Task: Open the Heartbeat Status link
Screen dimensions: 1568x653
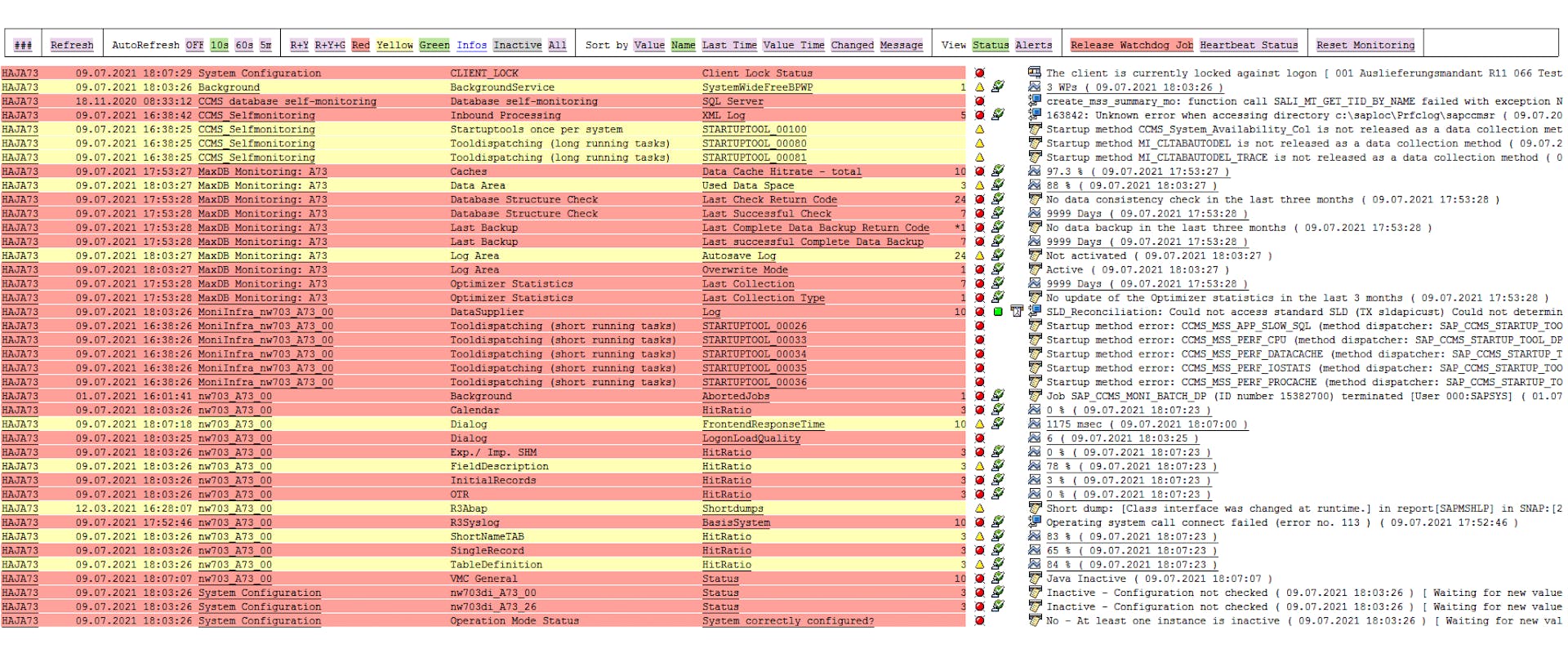Action: pyautogui.click(x=1248, y=46)
